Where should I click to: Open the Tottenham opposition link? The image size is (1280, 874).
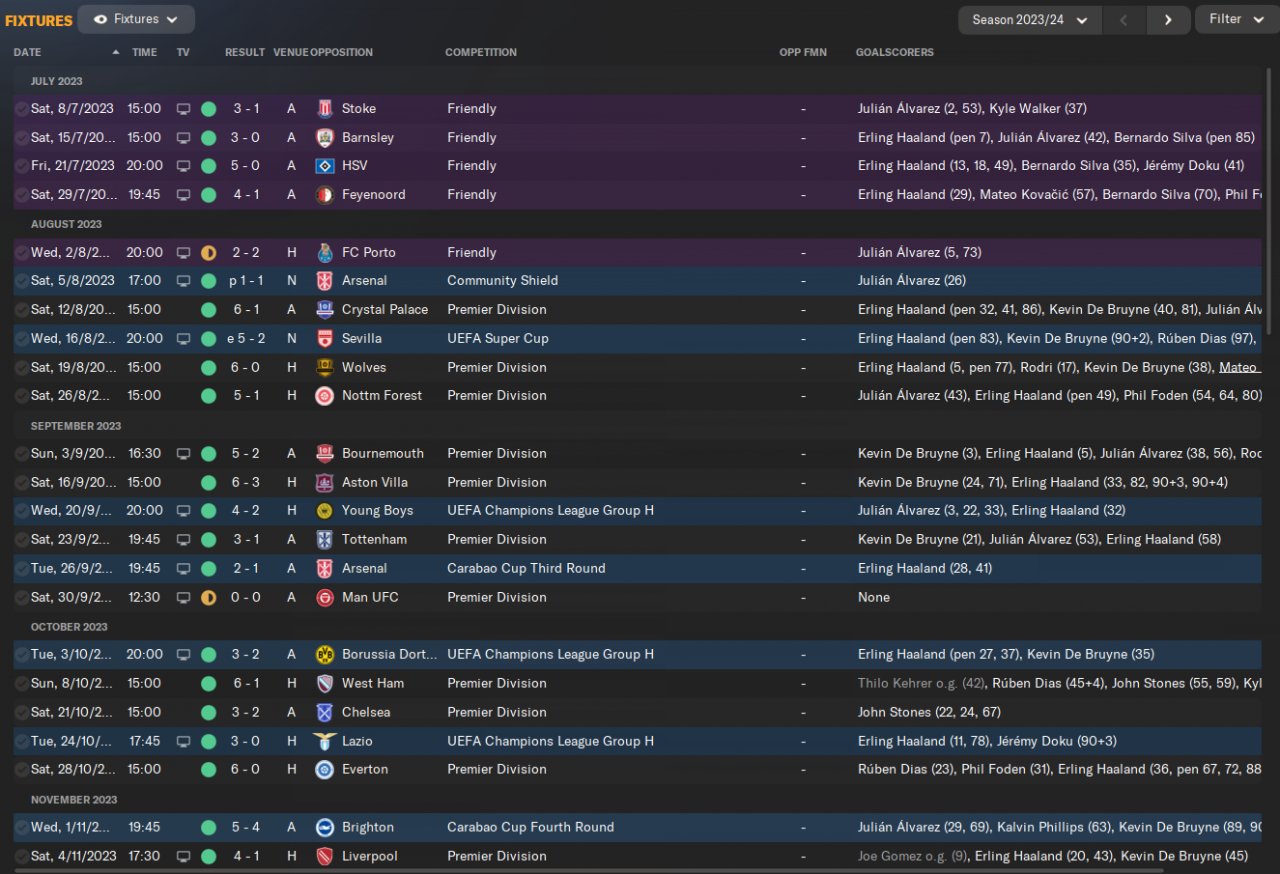tap(374, 540)
